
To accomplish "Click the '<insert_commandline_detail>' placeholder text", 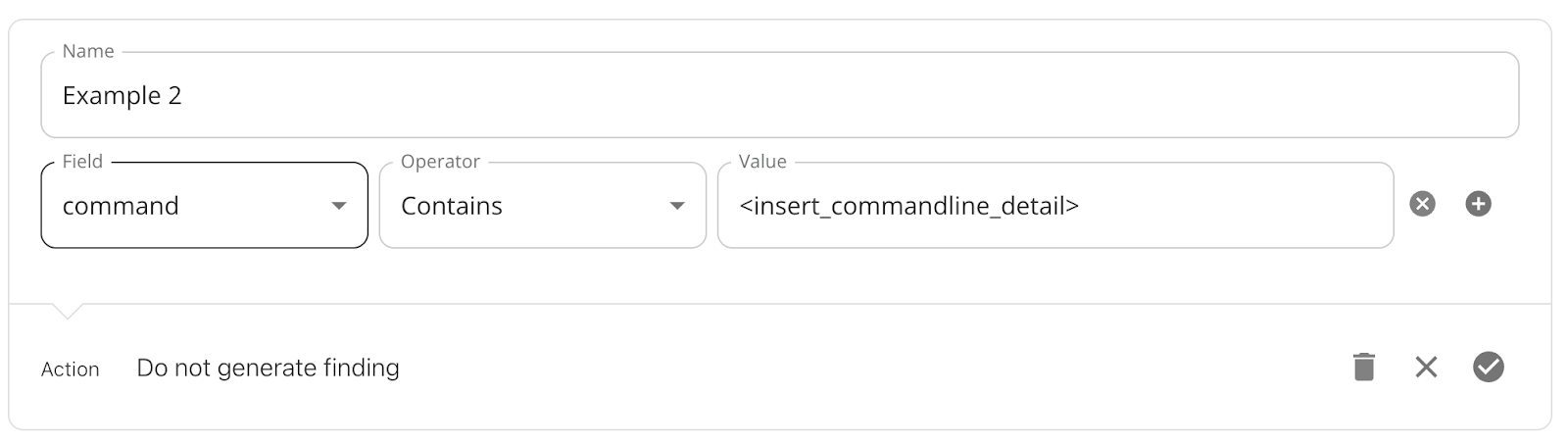I will pos(908,206).
